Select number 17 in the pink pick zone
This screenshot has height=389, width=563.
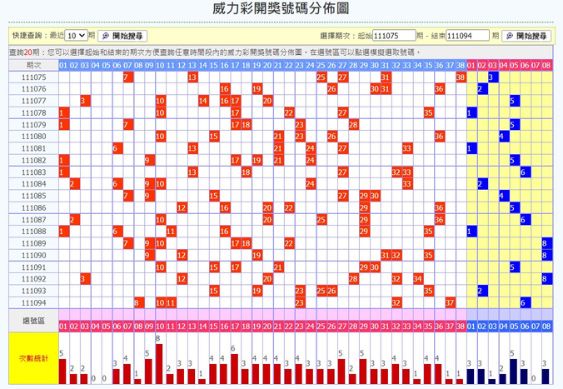(235, 326)
